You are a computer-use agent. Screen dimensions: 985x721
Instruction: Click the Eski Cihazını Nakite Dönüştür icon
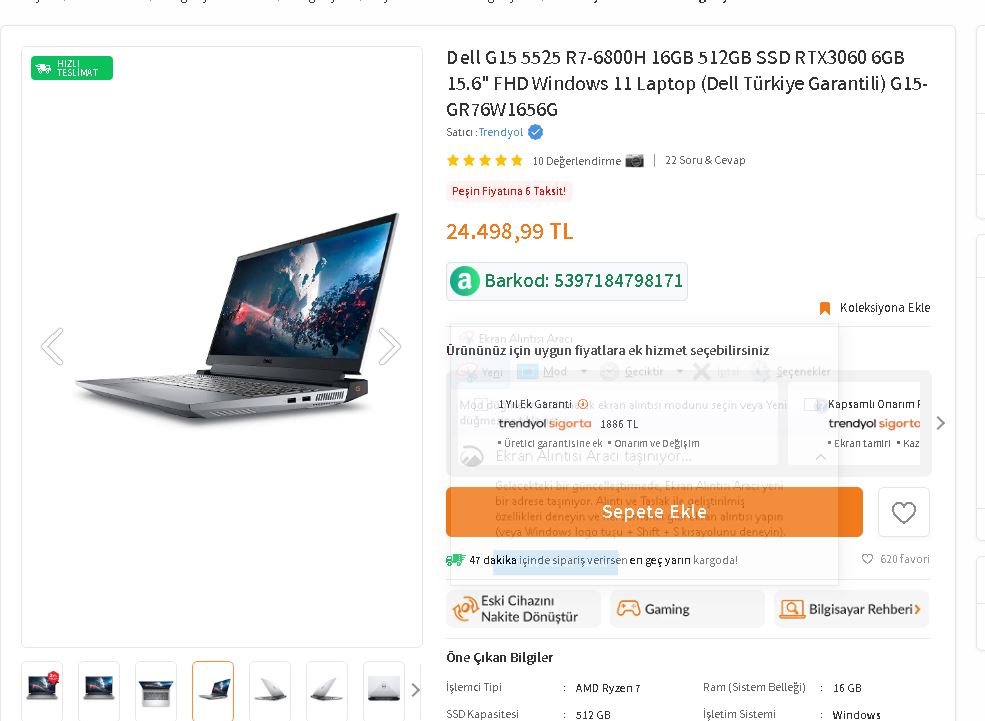465,609
